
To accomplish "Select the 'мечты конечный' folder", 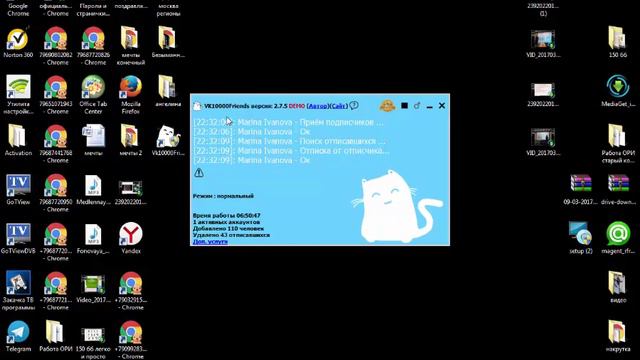I will click(131, 46).
